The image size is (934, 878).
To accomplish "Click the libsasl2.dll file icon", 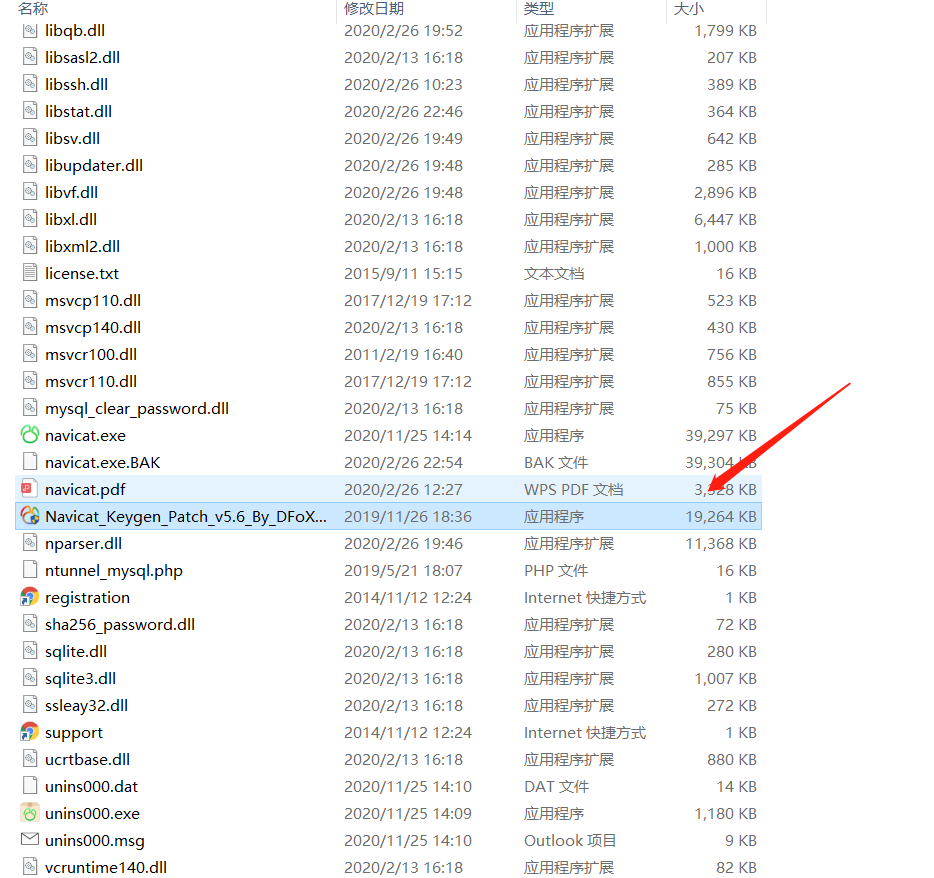I will tap(30, 57).
